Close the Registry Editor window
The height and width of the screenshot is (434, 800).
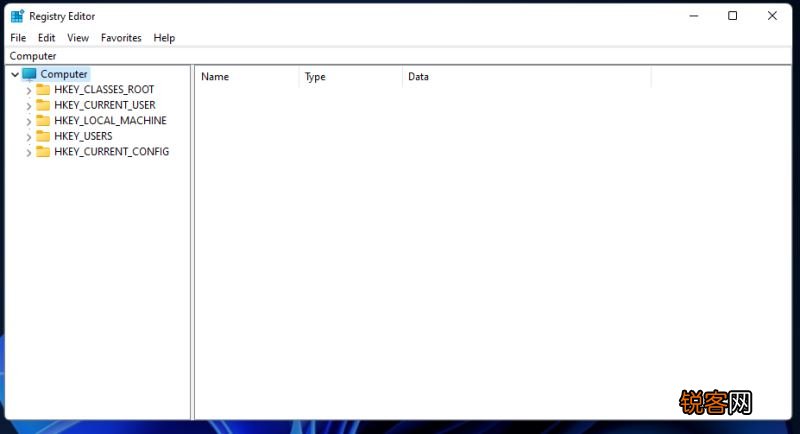click(x=772, y=16)
